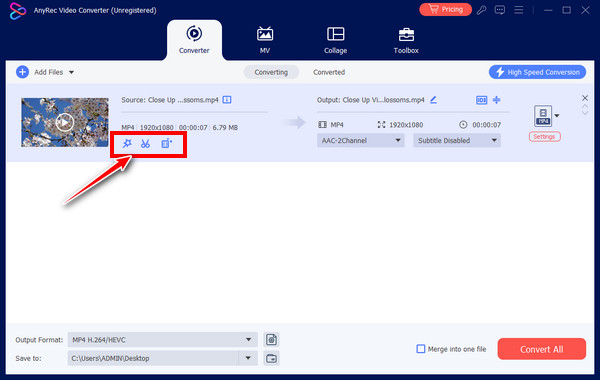Click the blue plus Add Files icon
The height and width of the screenshot is (380, 600).
[23, 72]
